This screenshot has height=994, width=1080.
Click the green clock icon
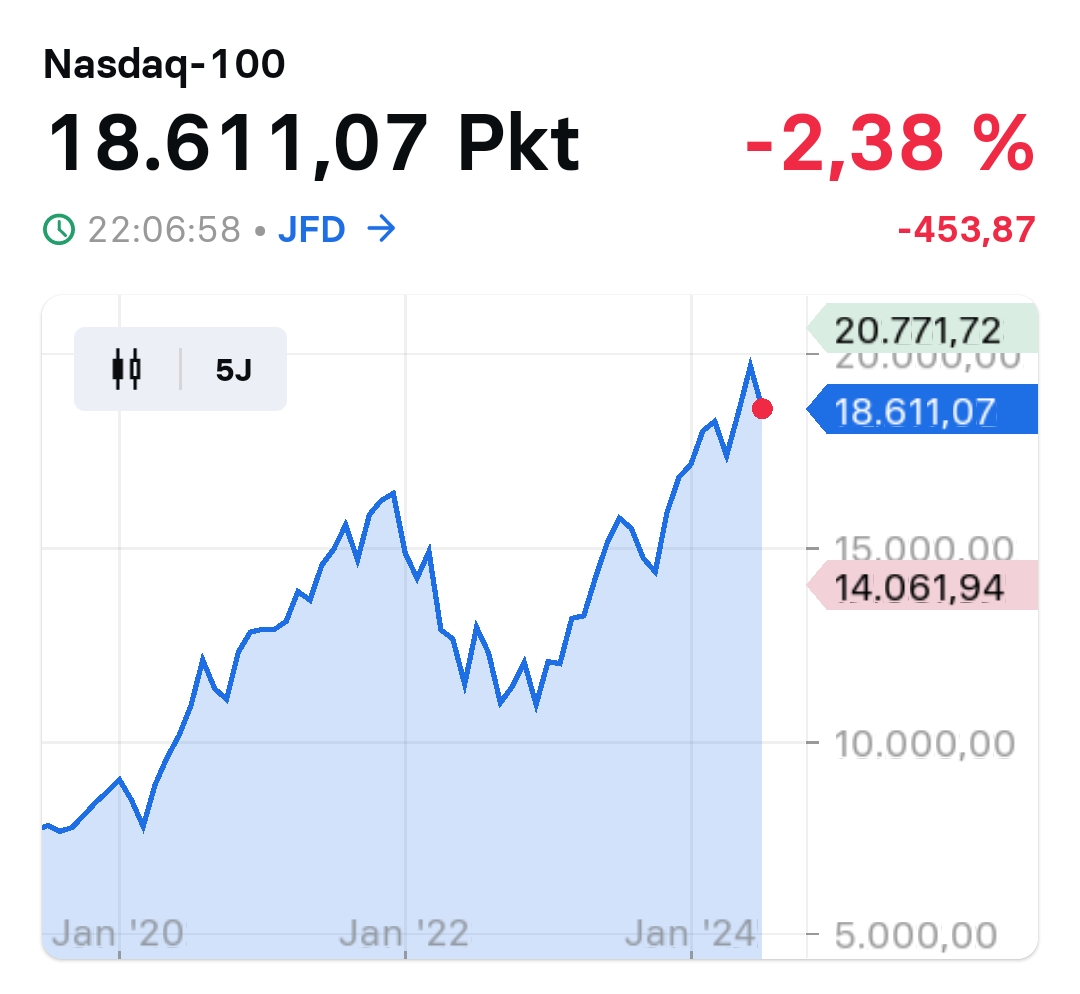point(59,230)
